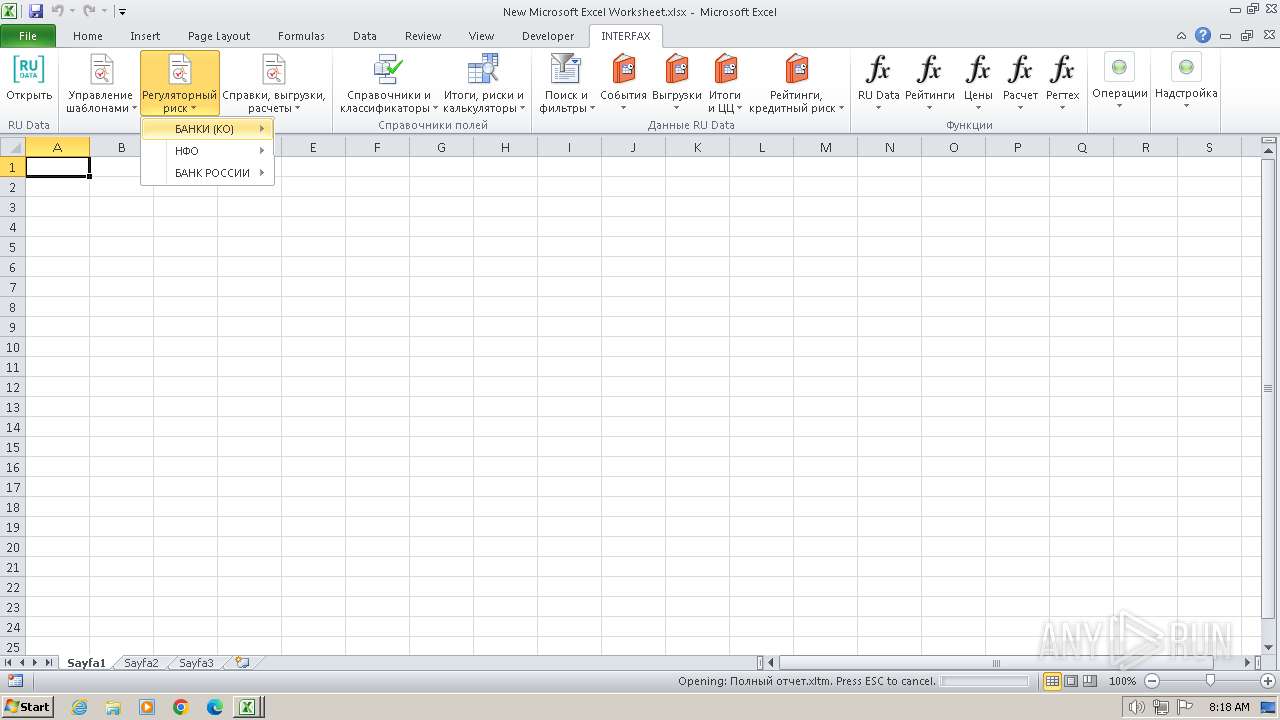The width and height of the screenshot is (1280, 720).
Task: Click the vertical scrollbar
Action: (x=1268, y=387)
